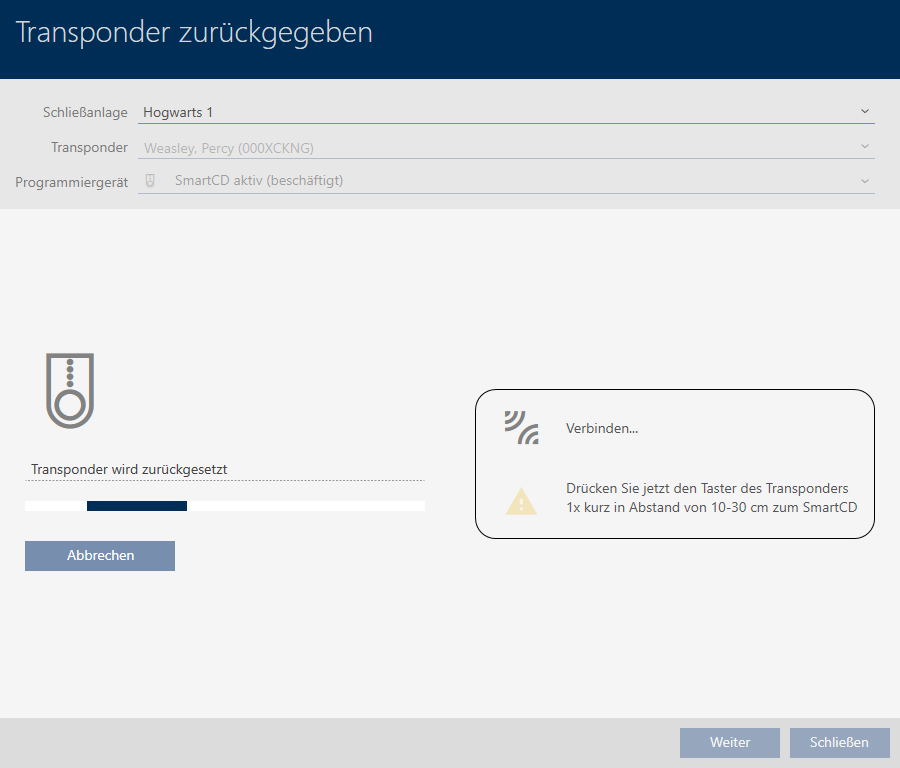Click the Weasley, Percy transponder entry

tap(228, 148)
